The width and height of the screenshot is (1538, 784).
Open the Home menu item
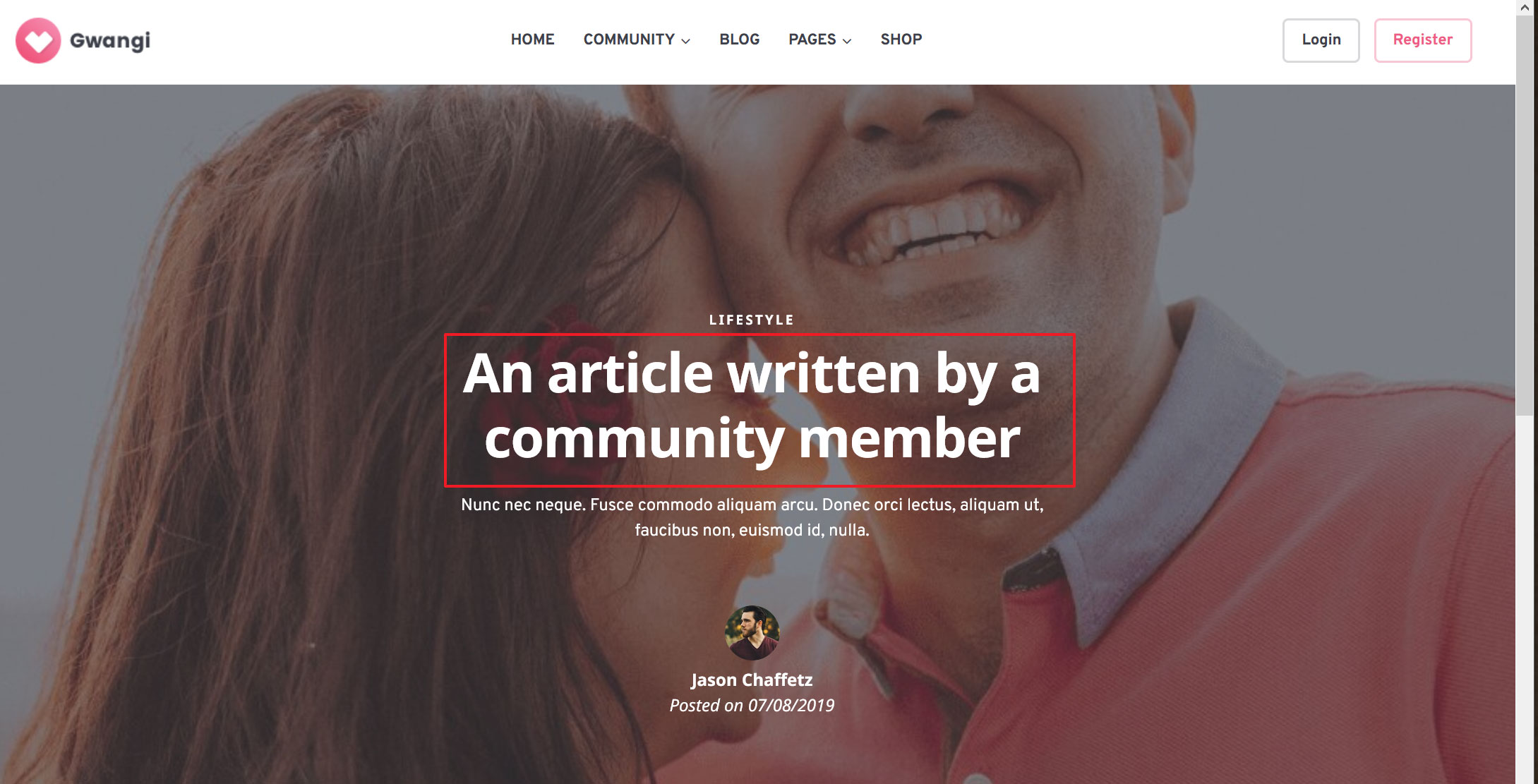[x=533, y=40]
